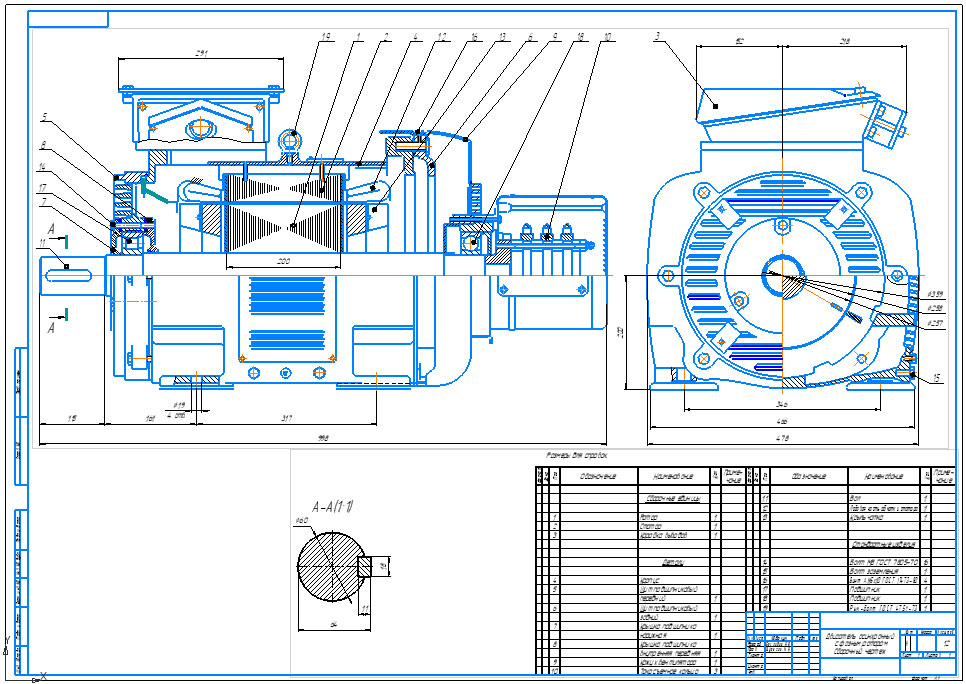Select the ø60 shaft diameter label

click(x=302, y=521)
